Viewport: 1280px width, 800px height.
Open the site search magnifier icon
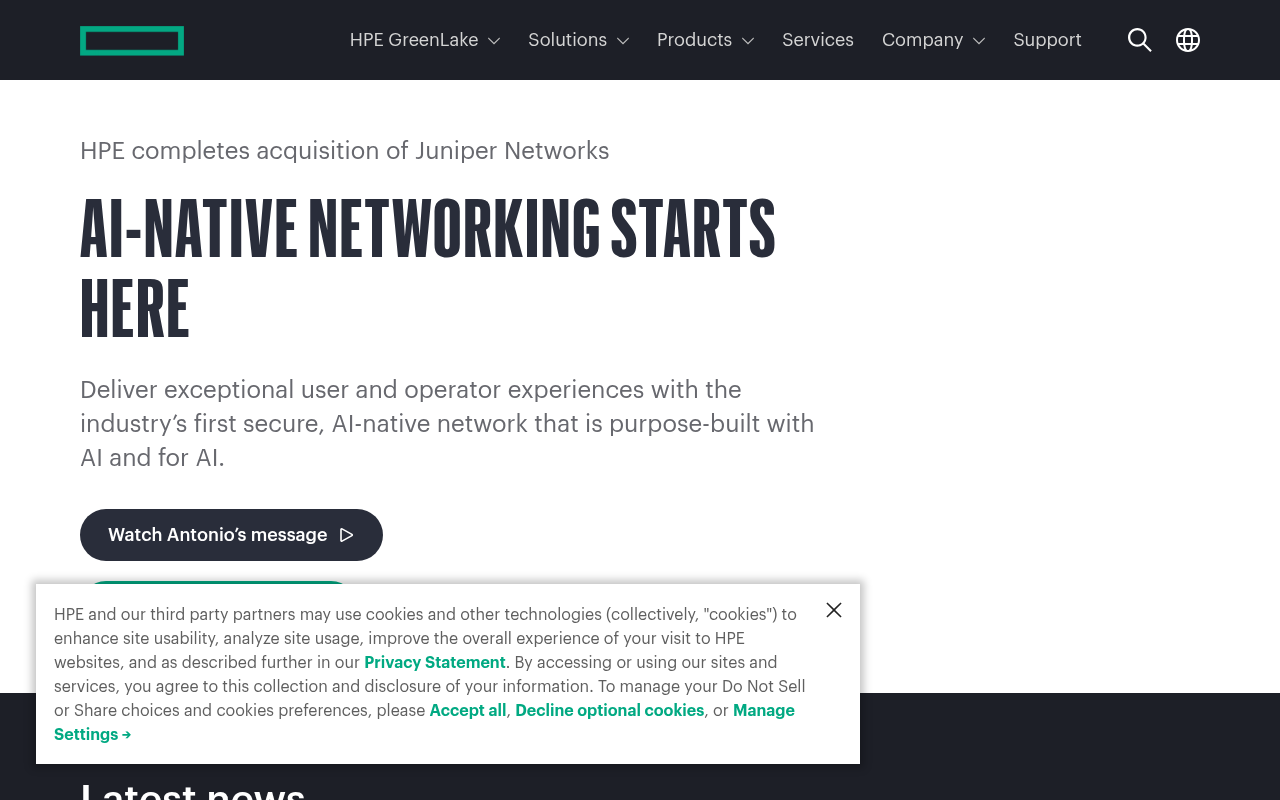[1139, 40]
